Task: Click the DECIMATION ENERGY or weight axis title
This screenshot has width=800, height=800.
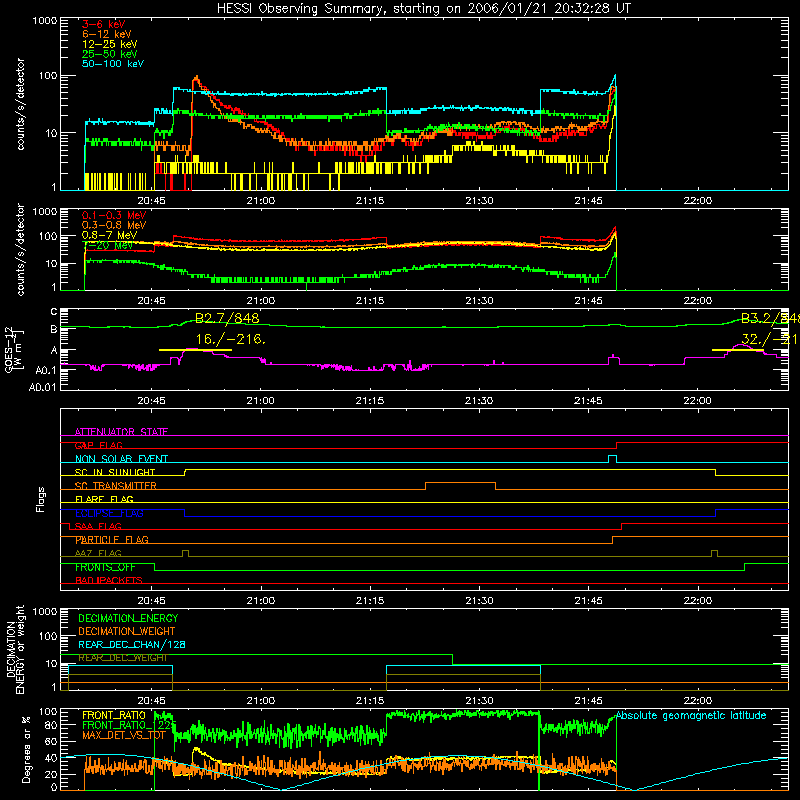Action: click(x=15, y=650)
